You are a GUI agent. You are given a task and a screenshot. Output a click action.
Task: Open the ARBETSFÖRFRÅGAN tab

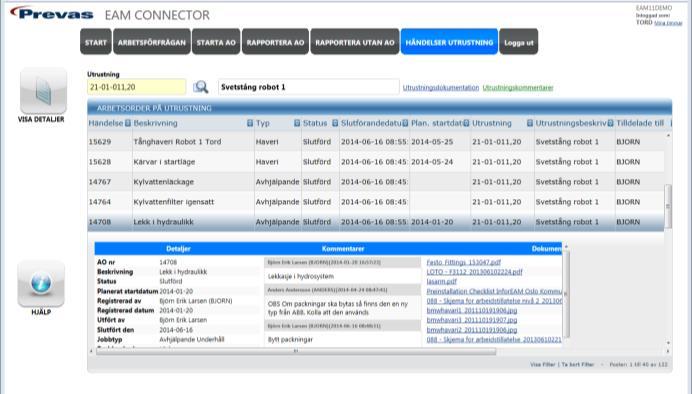pyautogui.click(x=152, y=42)
